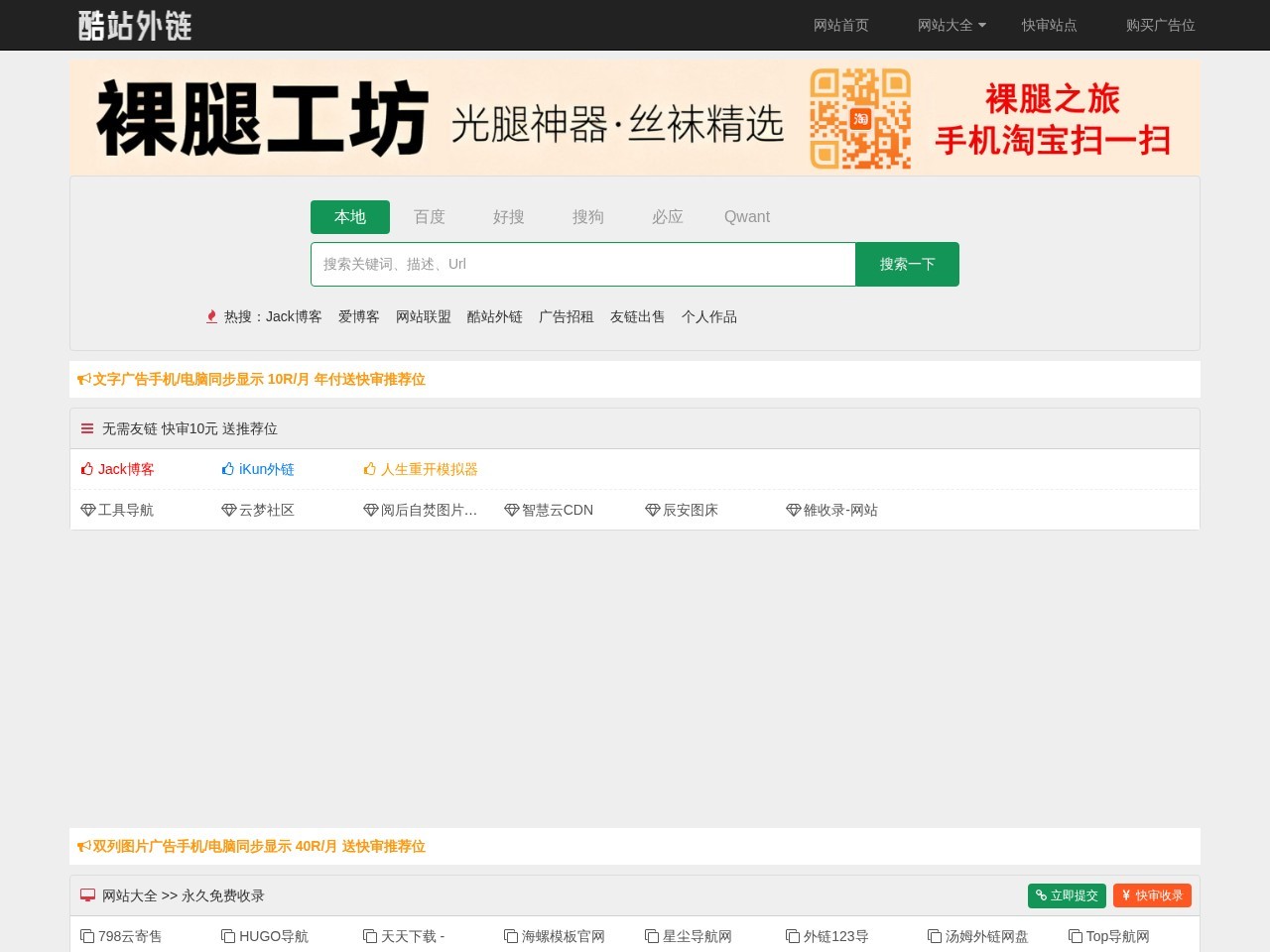Click the diamond icon beside 工具导航

[x=88, y=510]
